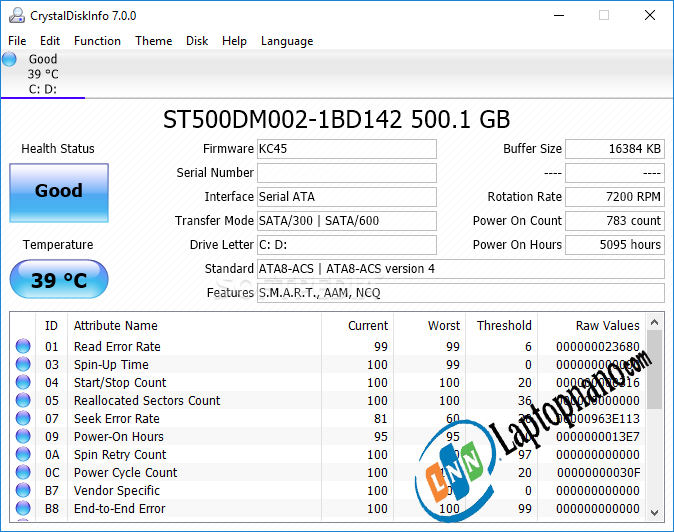This screenshot has height=532, width=674.
Task: Click scroll up arrow of attribute list
Action: tap(655, 322)
